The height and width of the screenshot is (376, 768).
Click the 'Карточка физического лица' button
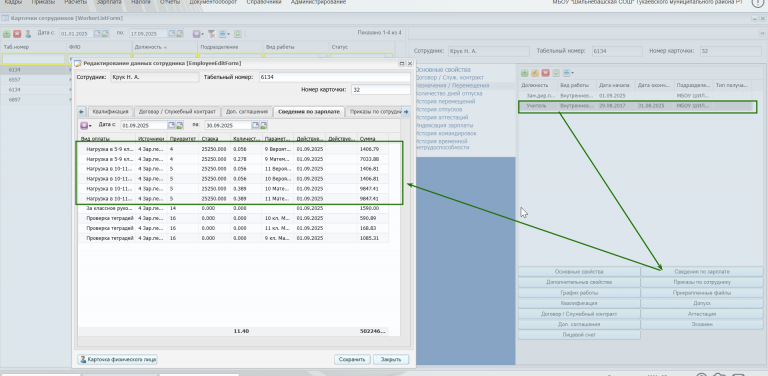118,359
